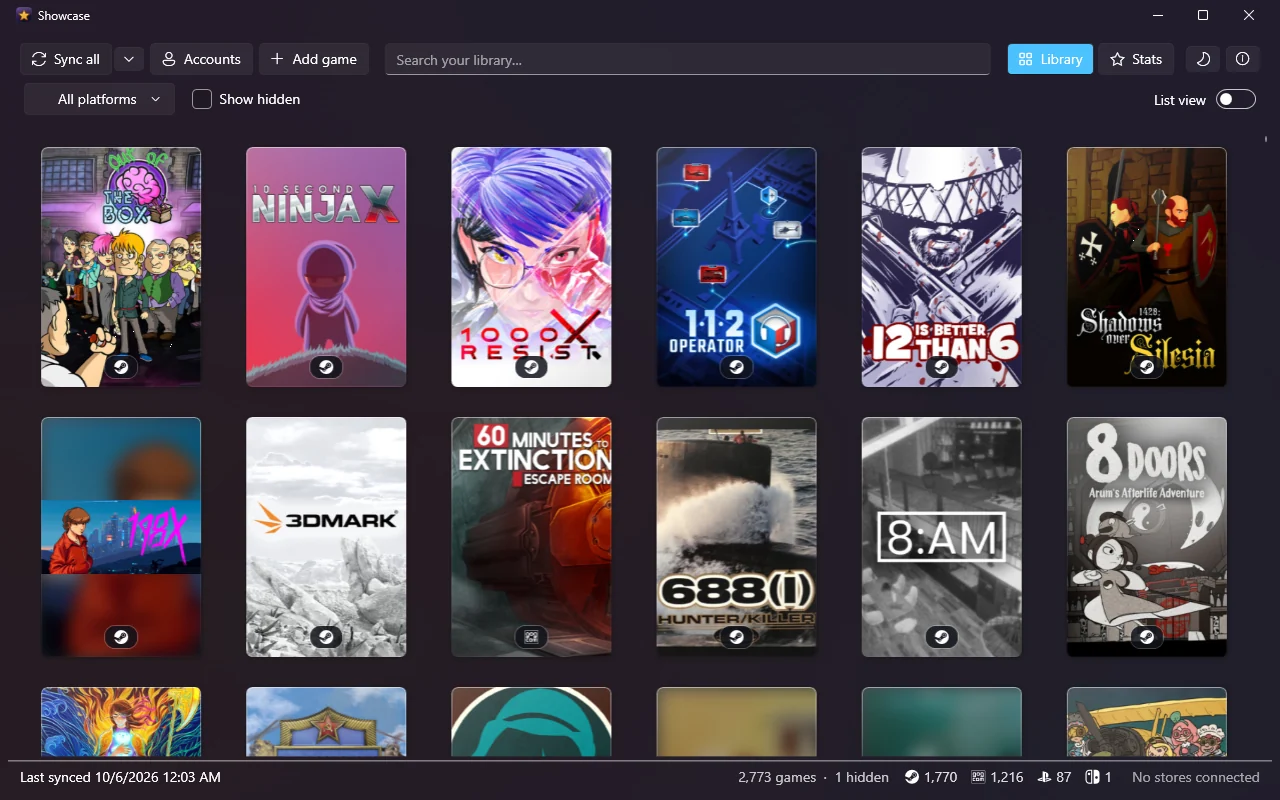This screenshot has width=1280, height=800.
Task: Click the Steam icon in status bar
Action: (x=912, y=777)
